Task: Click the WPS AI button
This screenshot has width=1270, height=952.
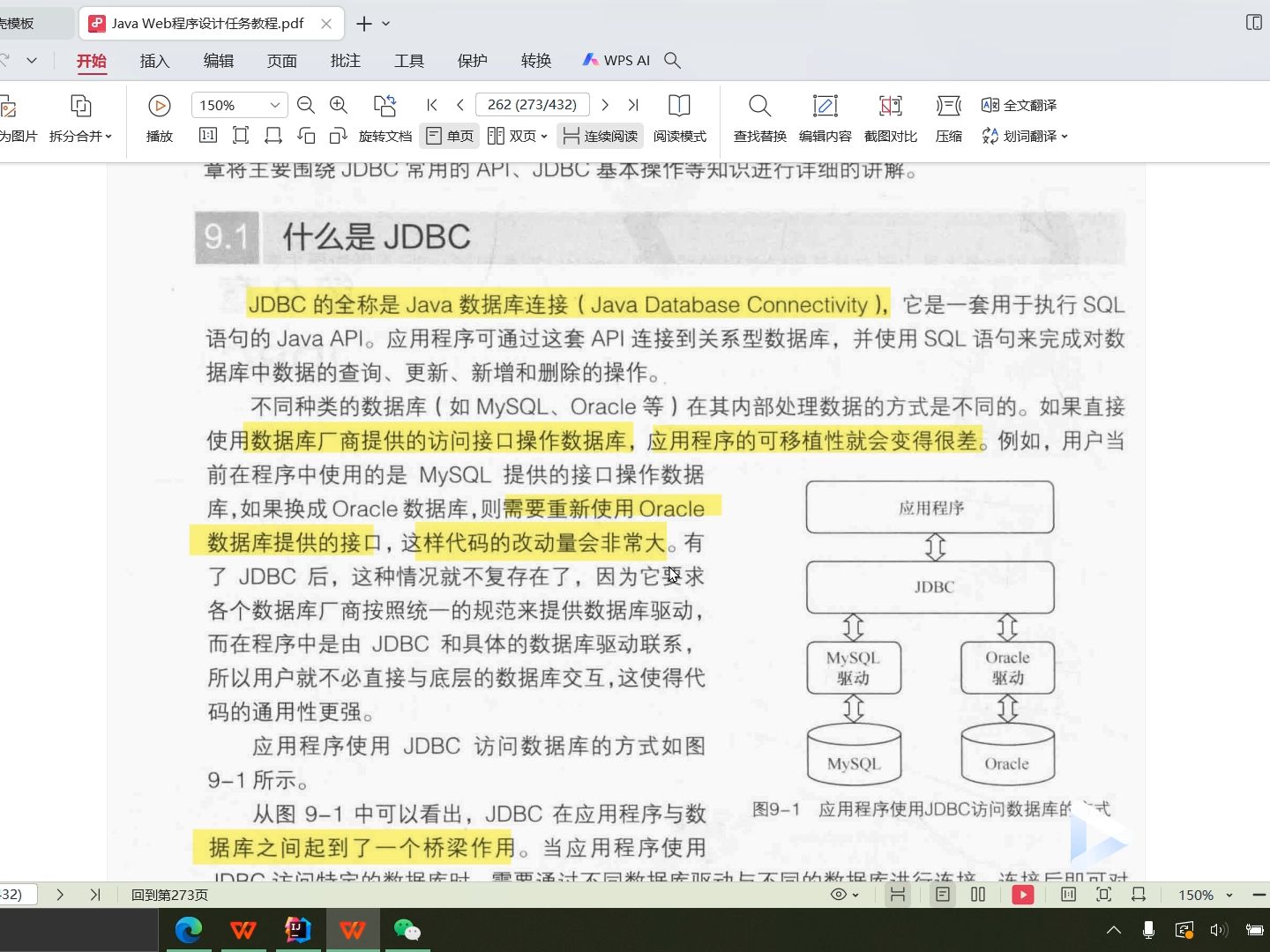Action: pos(616,60)
